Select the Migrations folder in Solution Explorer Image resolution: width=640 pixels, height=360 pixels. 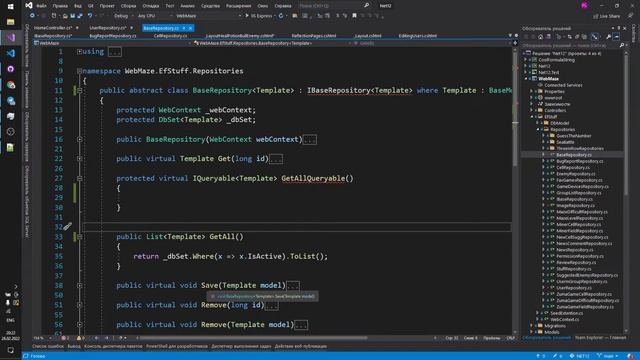tap(555, 326)
